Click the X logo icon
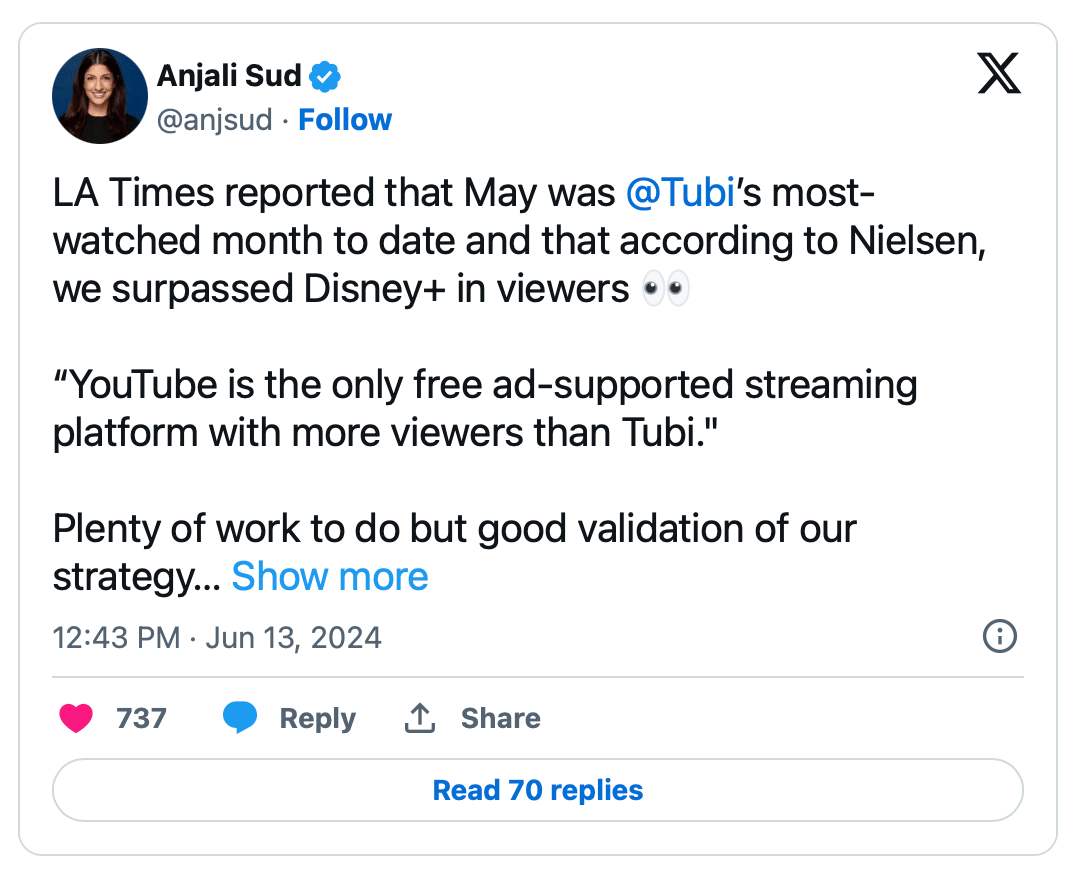Screen dimensions: 1078x878 click(x=999, y=75)
